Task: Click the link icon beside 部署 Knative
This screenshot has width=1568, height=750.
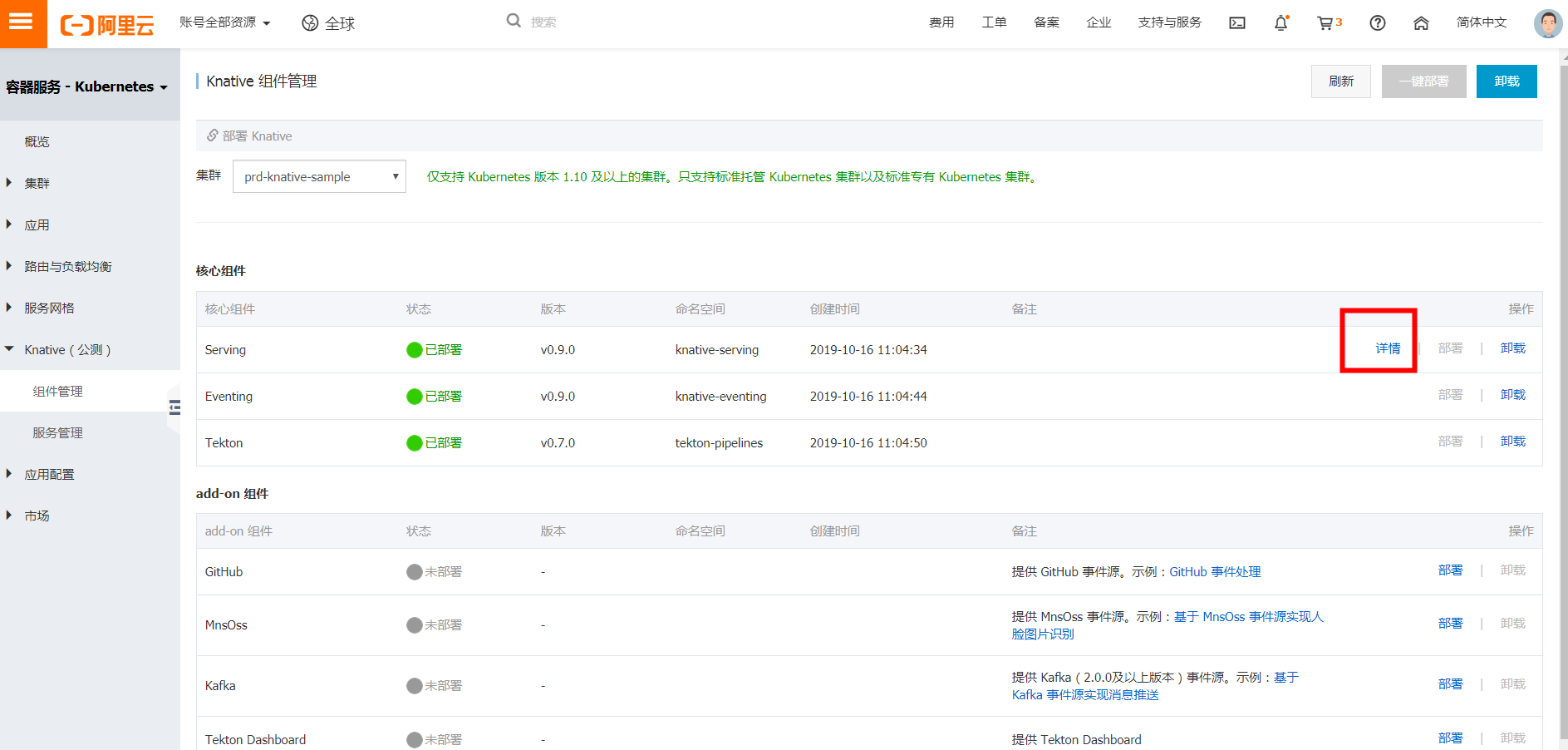Action: coord(213,136)
